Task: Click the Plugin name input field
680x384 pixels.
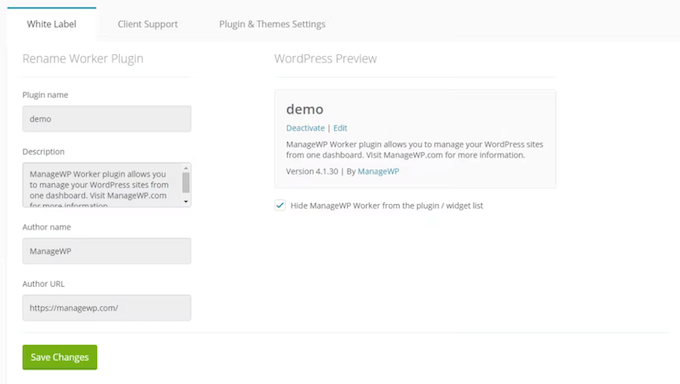Action: point(107,119)
